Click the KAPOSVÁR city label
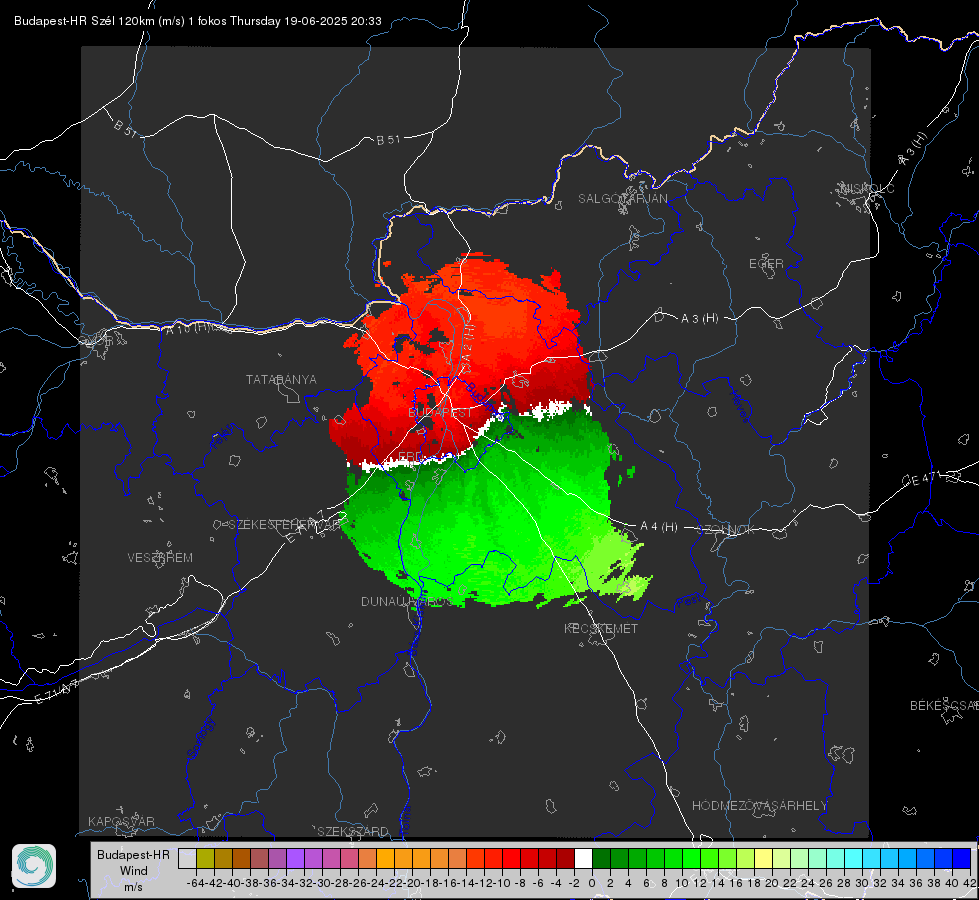This screenshot has width=979, height=900. point(121,821)
